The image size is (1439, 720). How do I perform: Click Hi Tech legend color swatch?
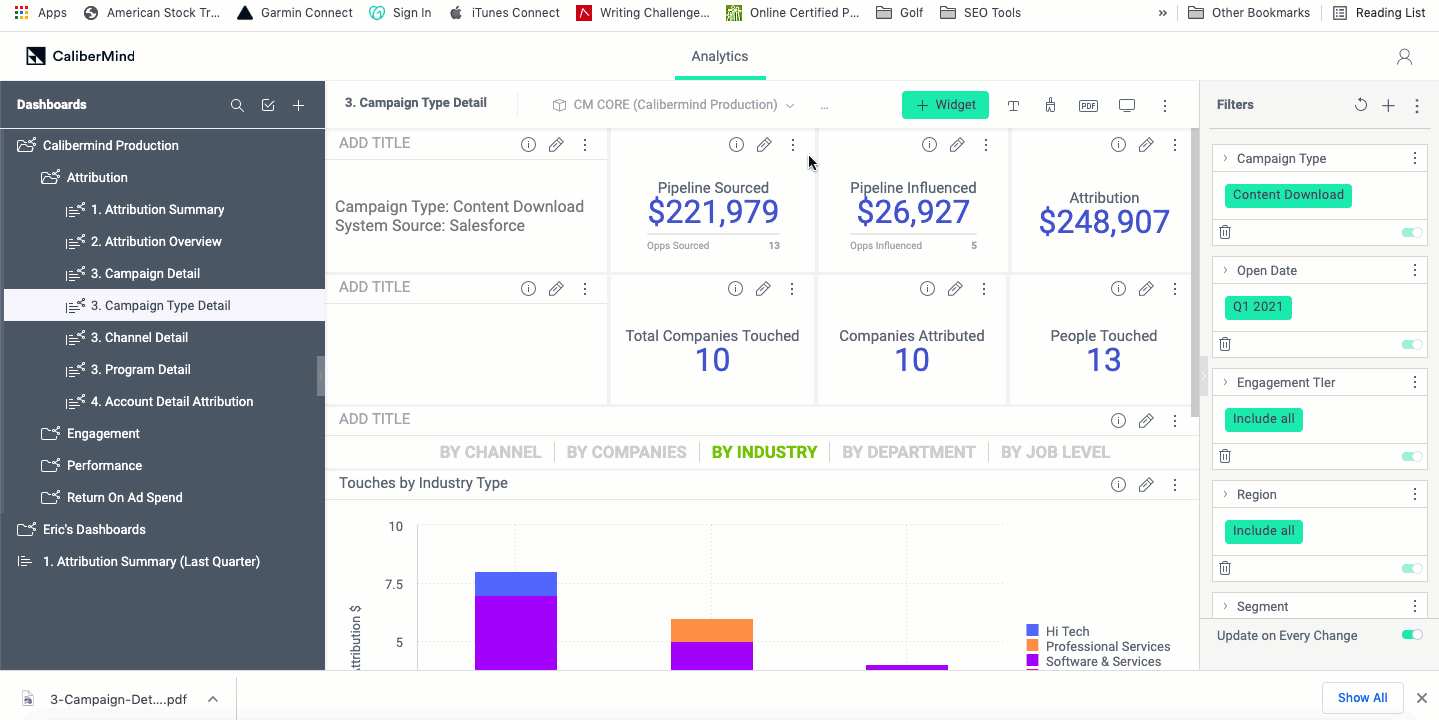1032,631
